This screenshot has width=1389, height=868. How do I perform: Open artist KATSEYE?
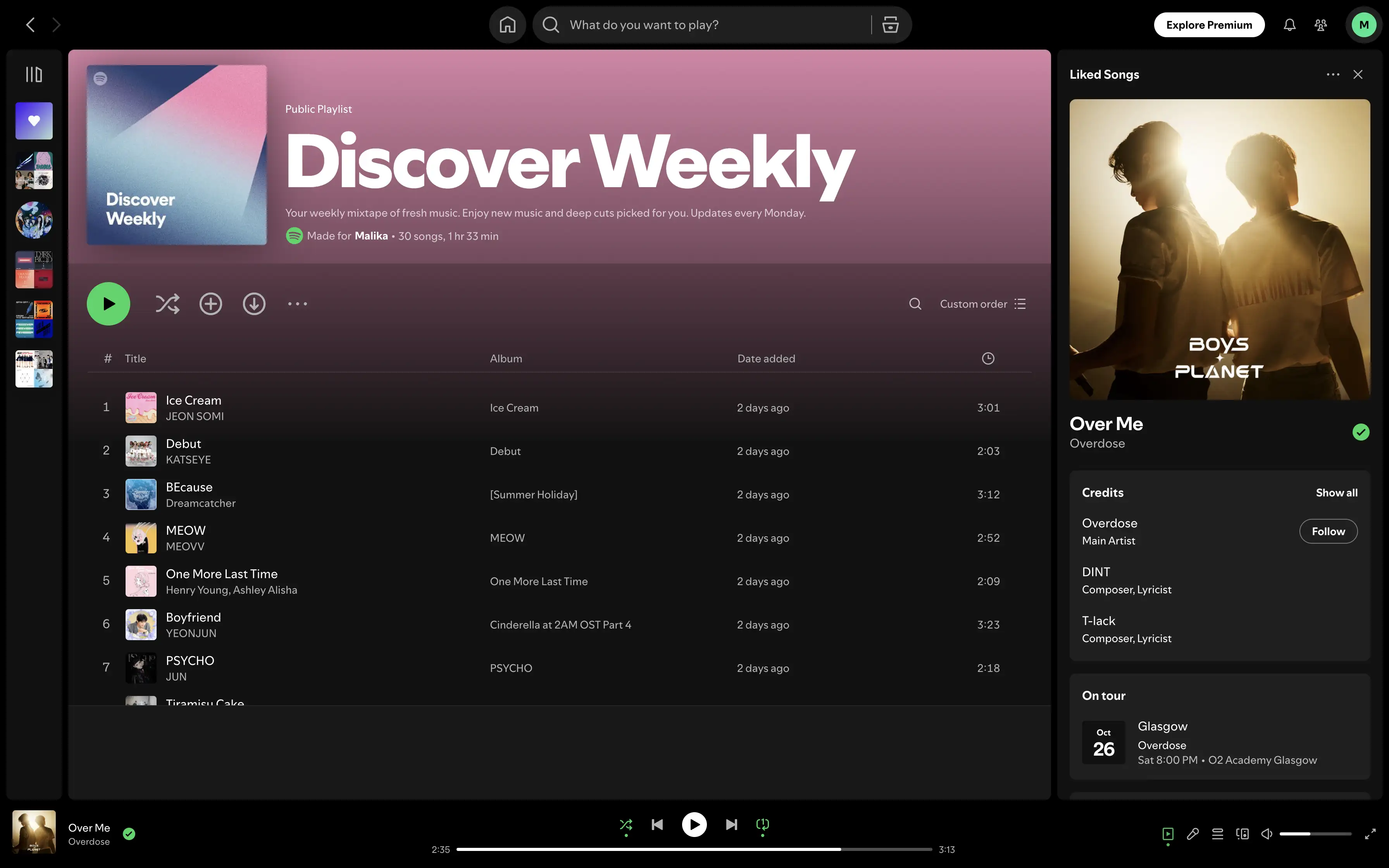[x=188, y=460]
